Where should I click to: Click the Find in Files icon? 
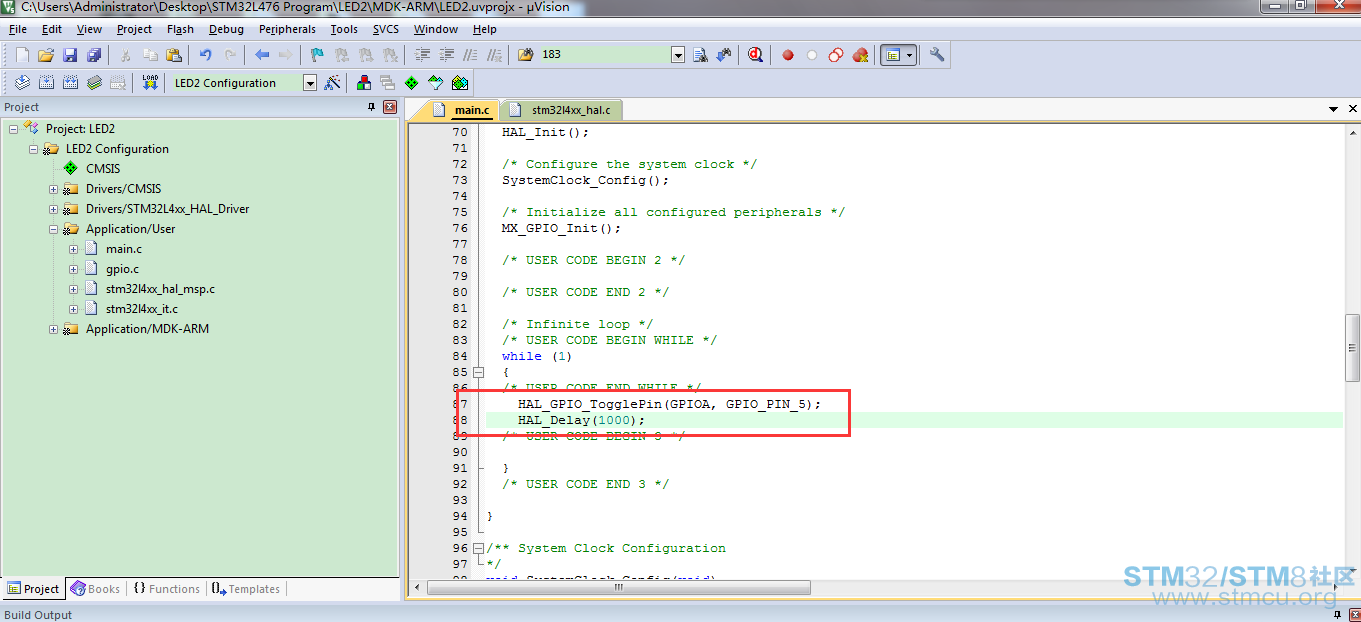526,55
